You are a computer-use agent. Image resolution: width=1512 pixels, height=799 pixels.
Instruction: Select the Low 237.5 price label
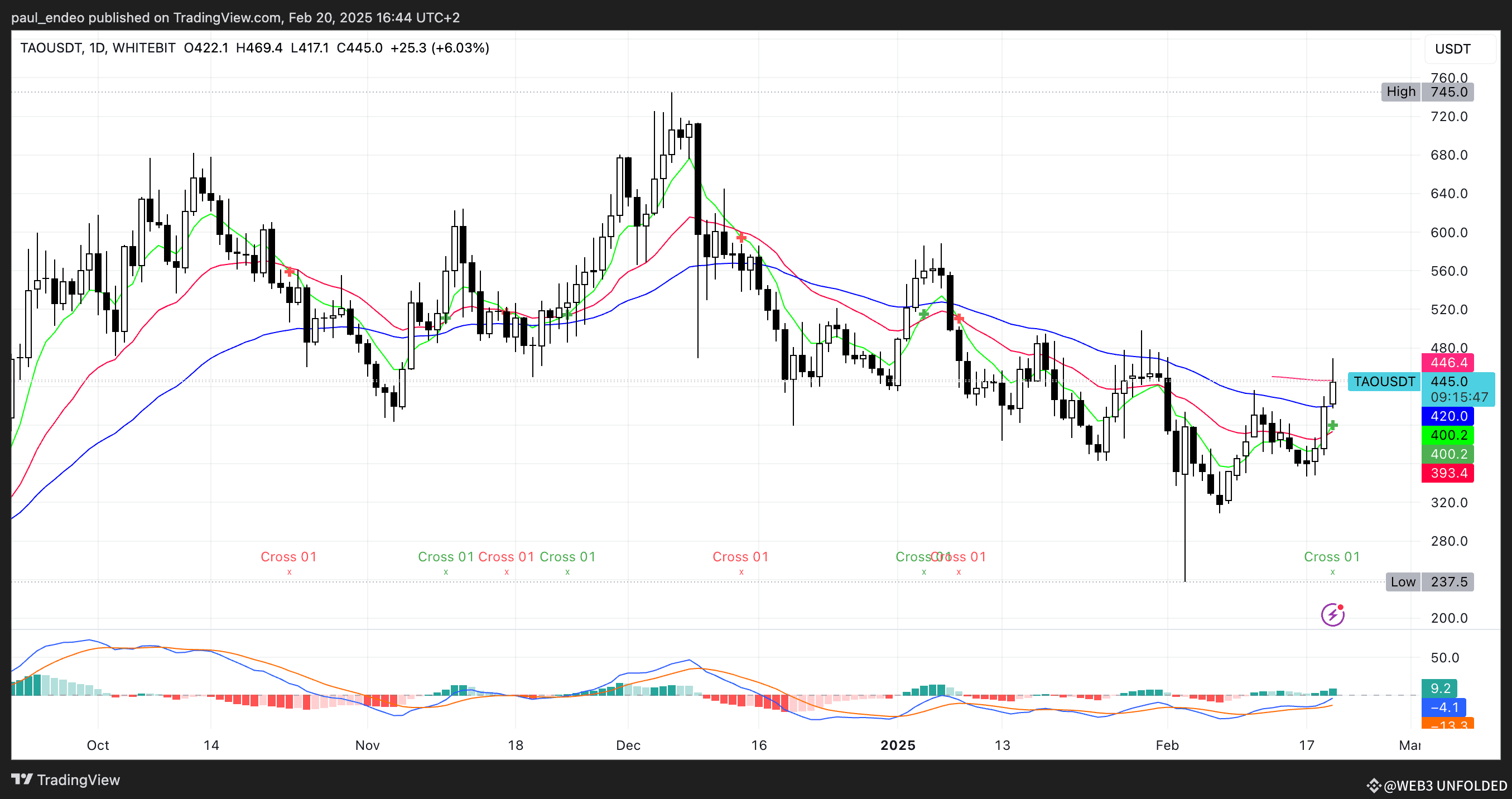click(1430, 582)
